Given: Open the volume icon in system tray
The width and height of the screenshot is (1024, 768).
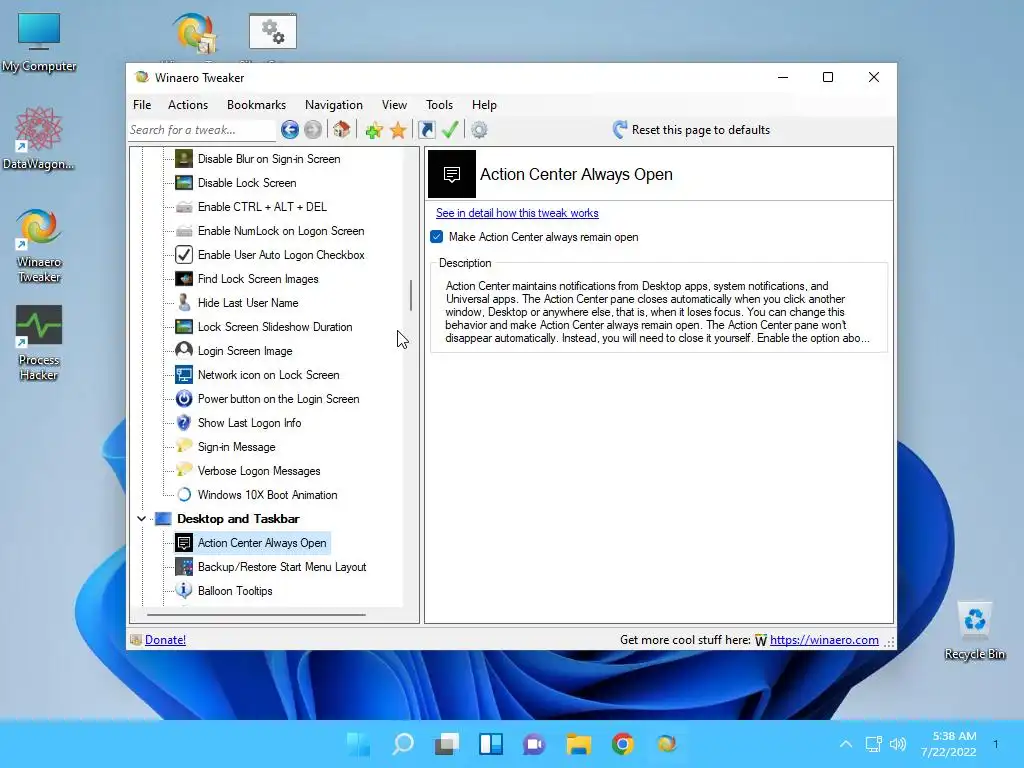Looking at the screenshot, I should [x=898, y=744].
